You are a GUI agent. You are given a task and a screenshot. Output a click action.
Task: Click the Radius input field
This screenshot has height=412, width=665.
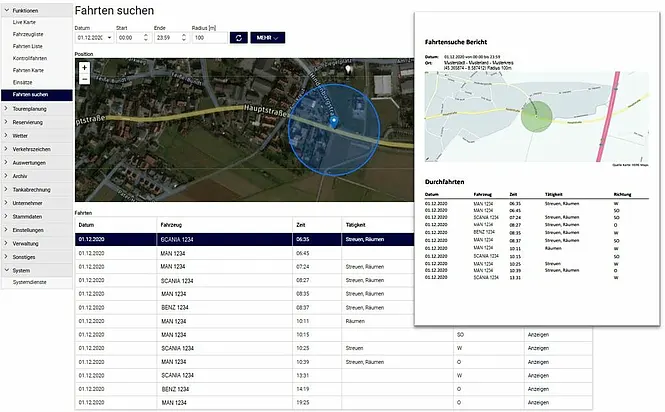click(209, 37)
